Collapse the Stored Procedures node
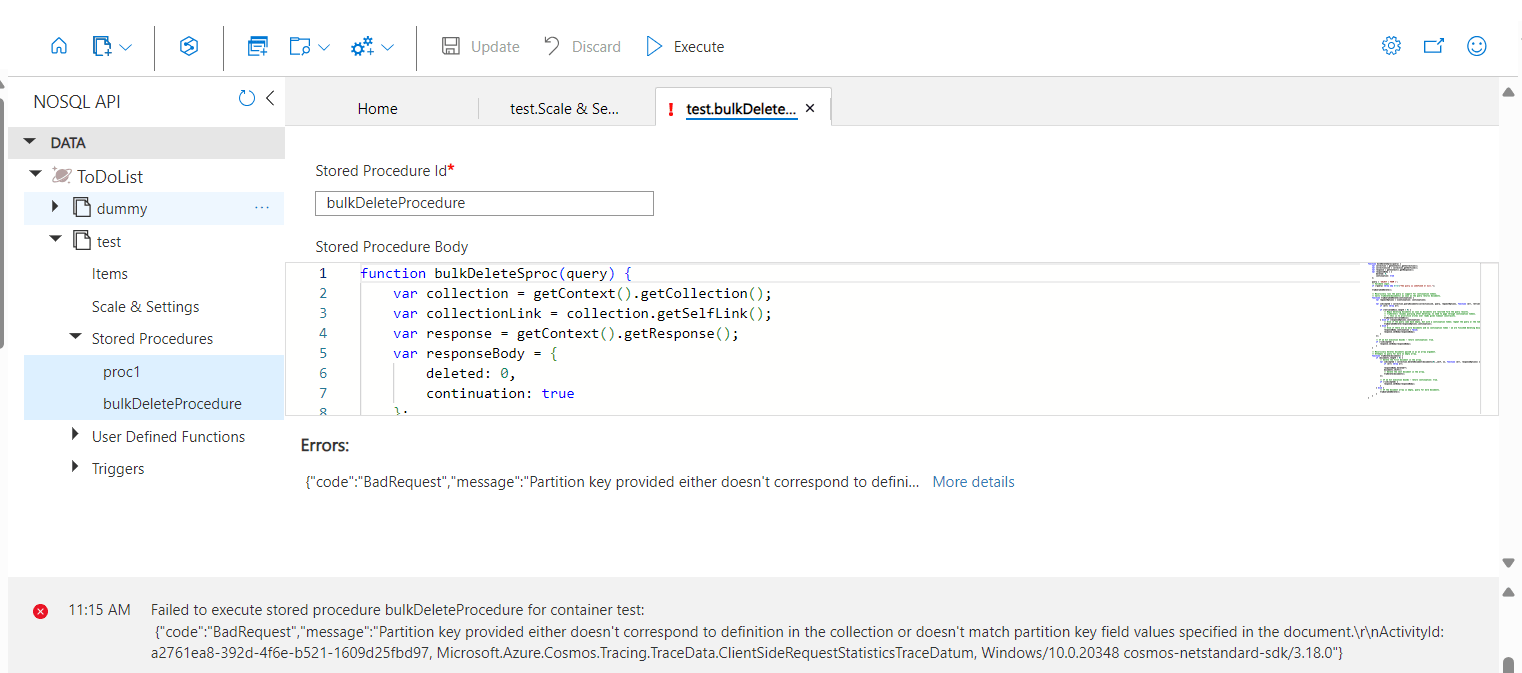The height and width of the screenshot is (673, 1522). 75,338
